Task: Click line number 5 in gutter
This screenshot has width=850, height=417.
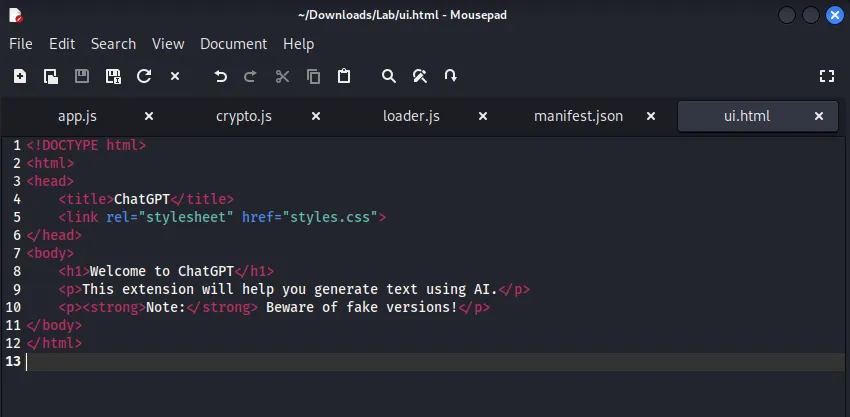Action: coord(17,217)
